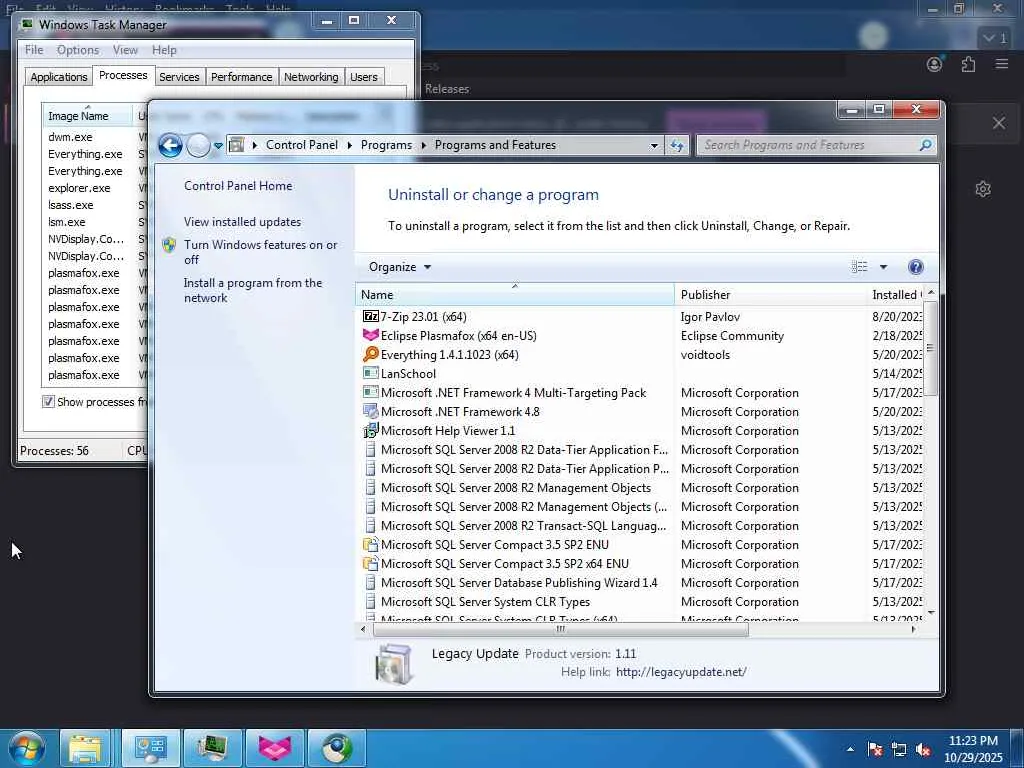Screen dimensions: 1024x768
Task: Click the change view icon
Action: pos(859,266)
